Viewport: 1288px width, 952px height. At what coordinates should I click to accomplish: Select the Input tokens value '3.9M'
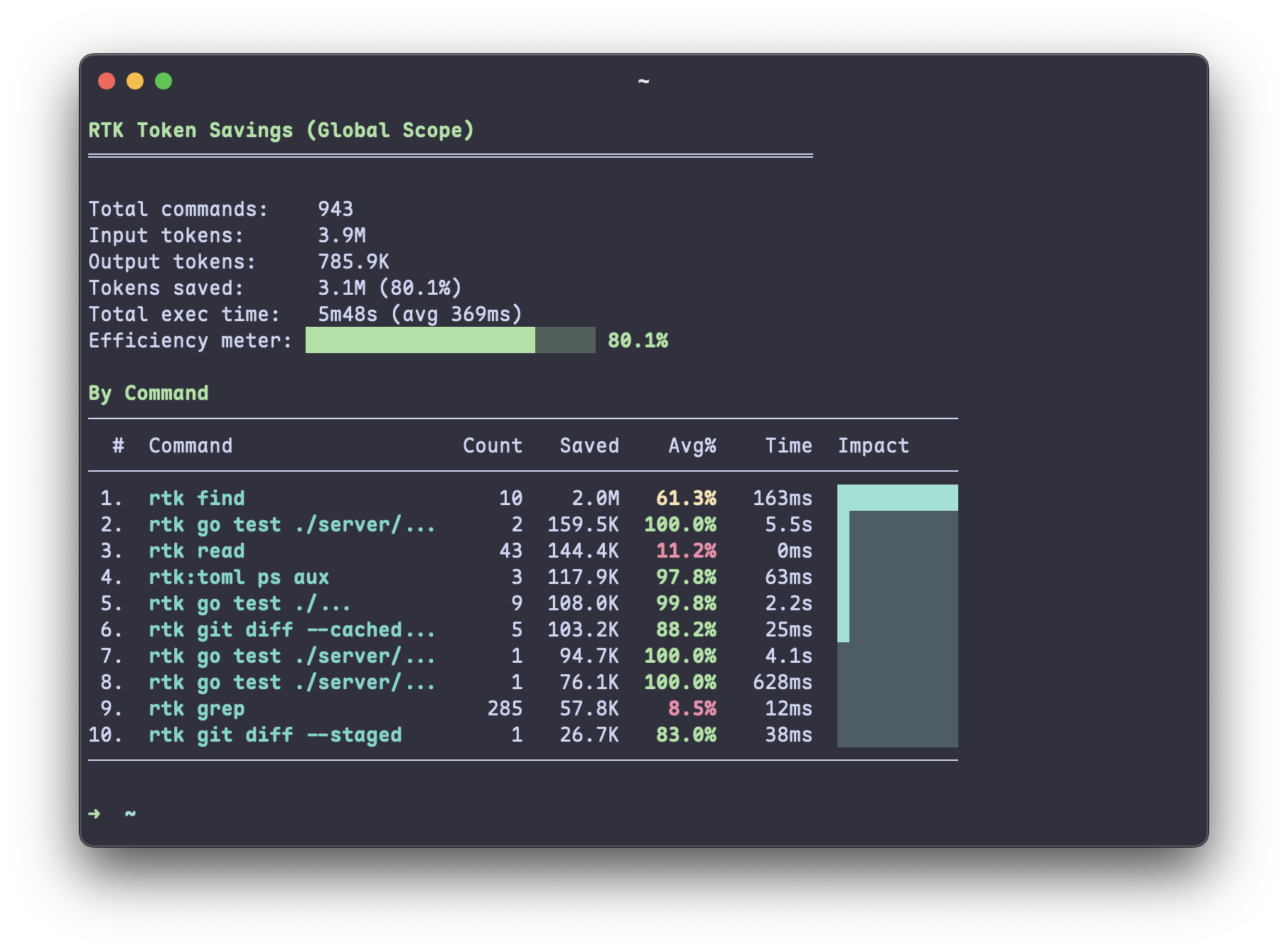click(x=342, y=235)
